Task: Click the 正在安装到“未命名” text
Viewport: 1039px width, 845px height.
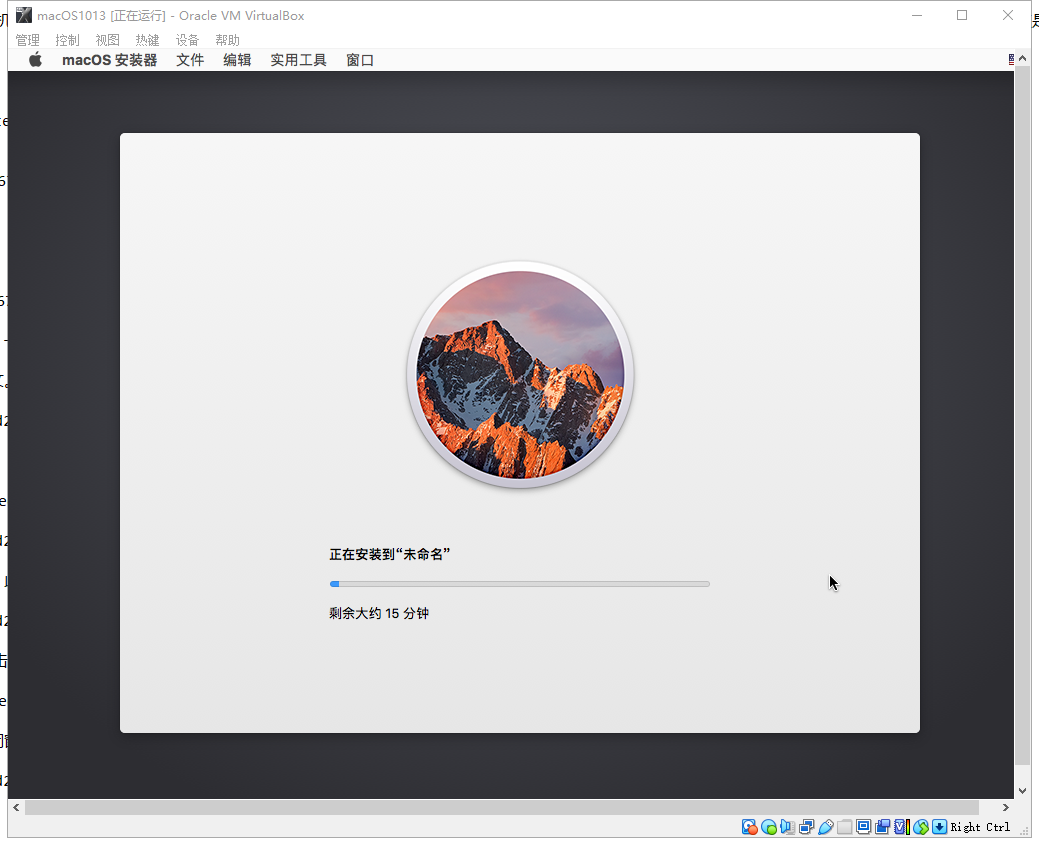Action: (x=390, y=554)
